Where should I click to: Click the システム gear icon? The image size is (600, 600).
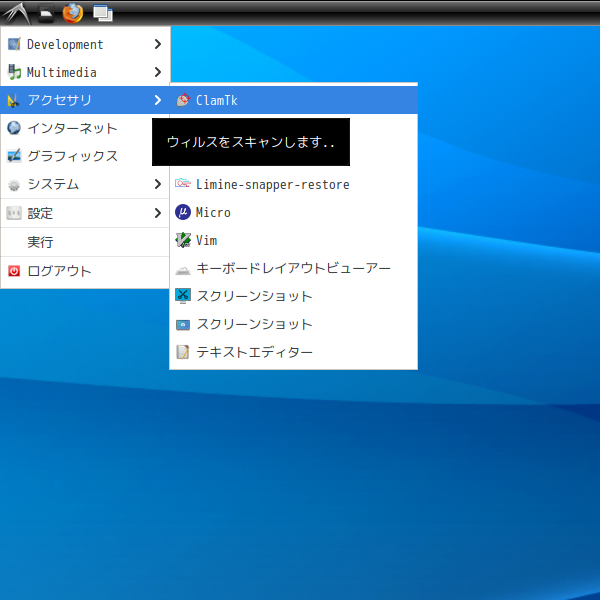14,185
